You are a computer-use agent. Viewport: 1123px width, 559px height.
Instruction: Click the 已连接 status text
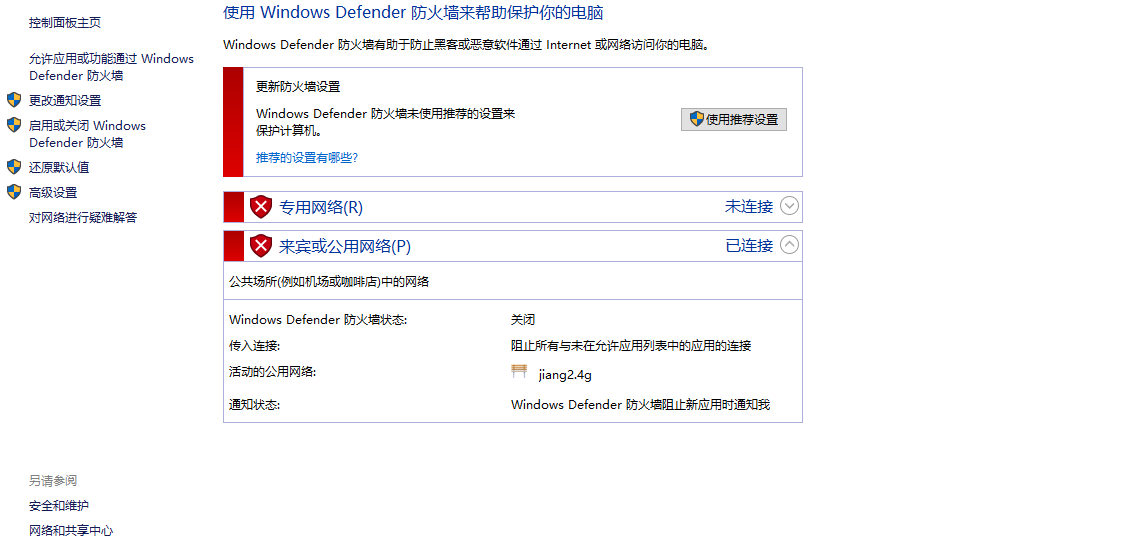point(749,246)
